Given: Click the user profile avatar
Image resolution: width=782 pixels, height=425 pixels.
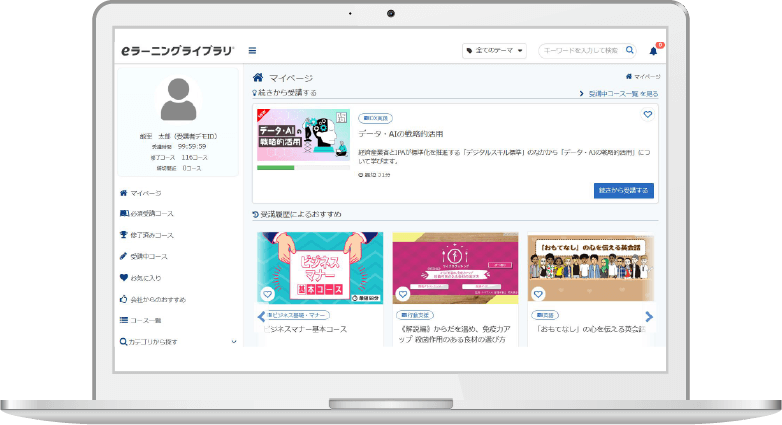Looking at the screenshot, I should pos(178,101).
